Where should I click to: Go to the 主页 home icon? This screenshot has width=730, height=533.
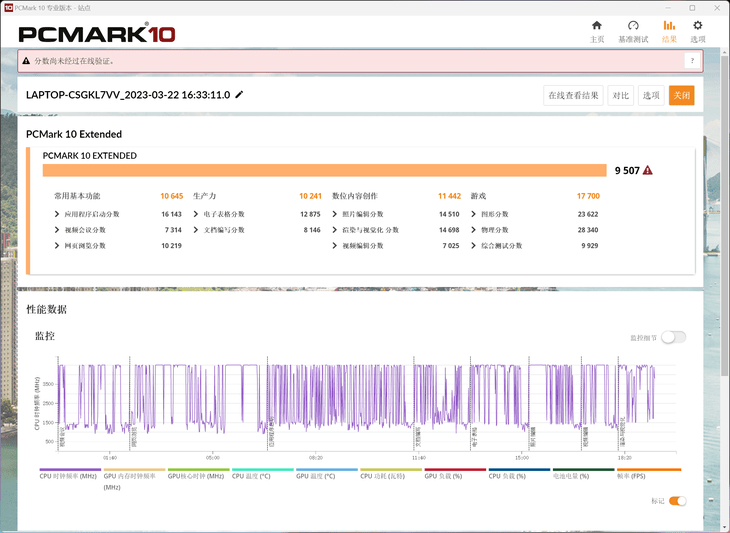pos(597,25)
